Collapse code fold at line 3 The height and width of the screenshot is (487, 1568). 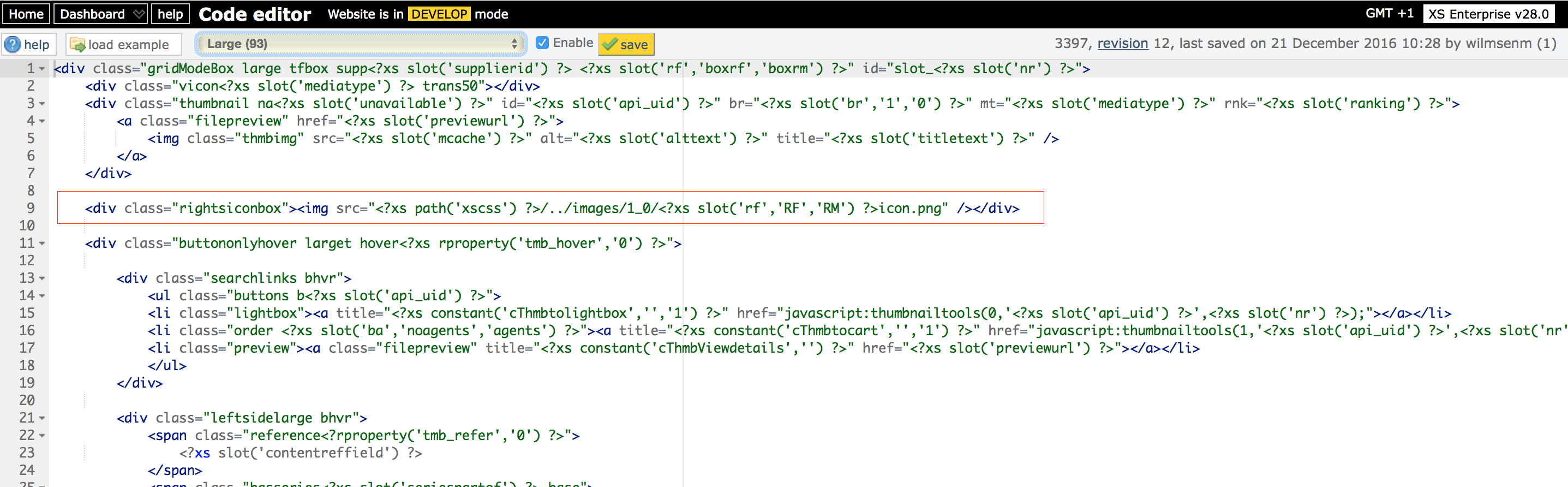(x=42, y=104)
